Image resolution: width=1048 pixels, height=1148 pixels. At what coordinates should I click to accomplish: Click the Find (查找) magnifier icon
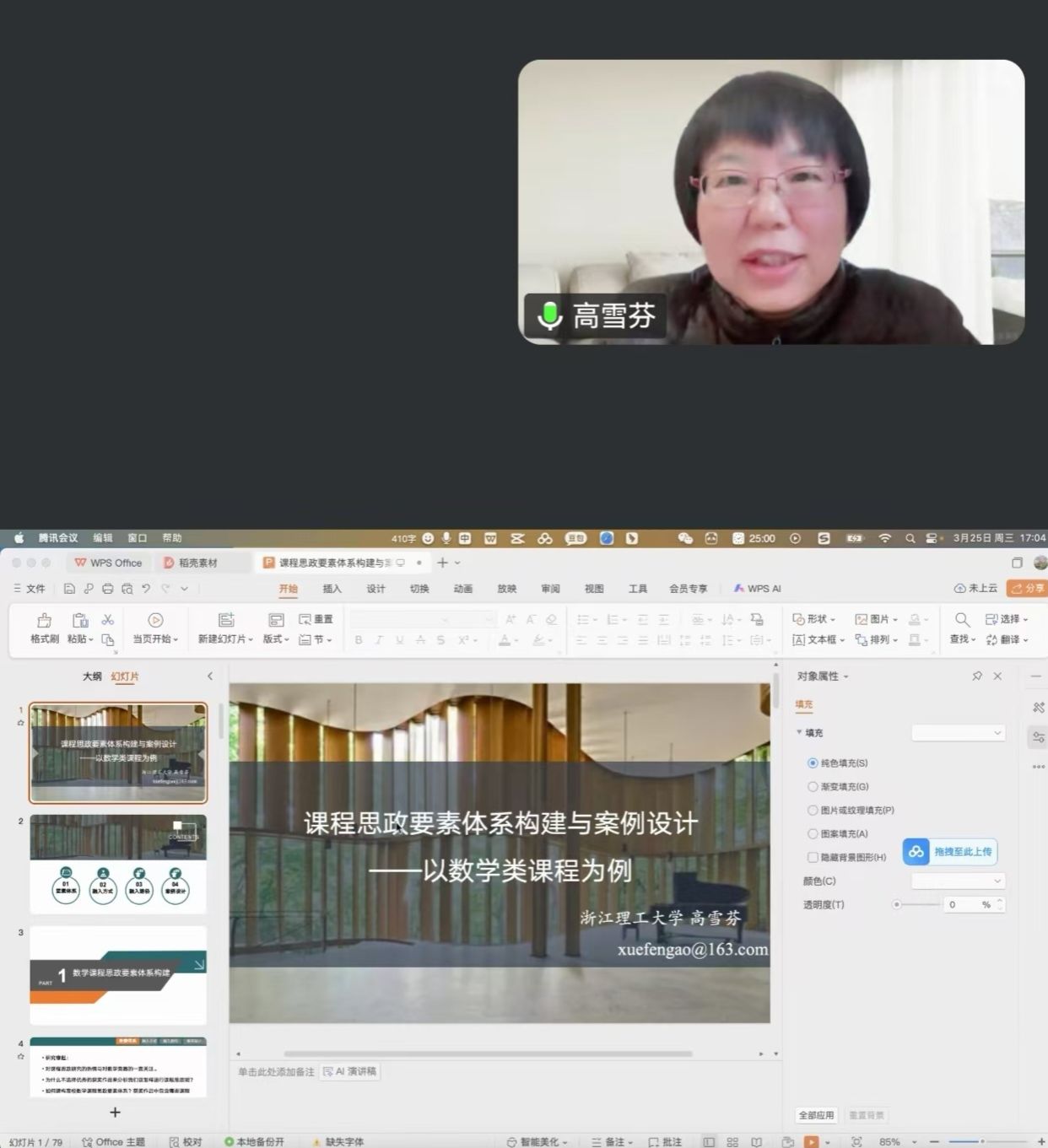click(x=962, y=620)
